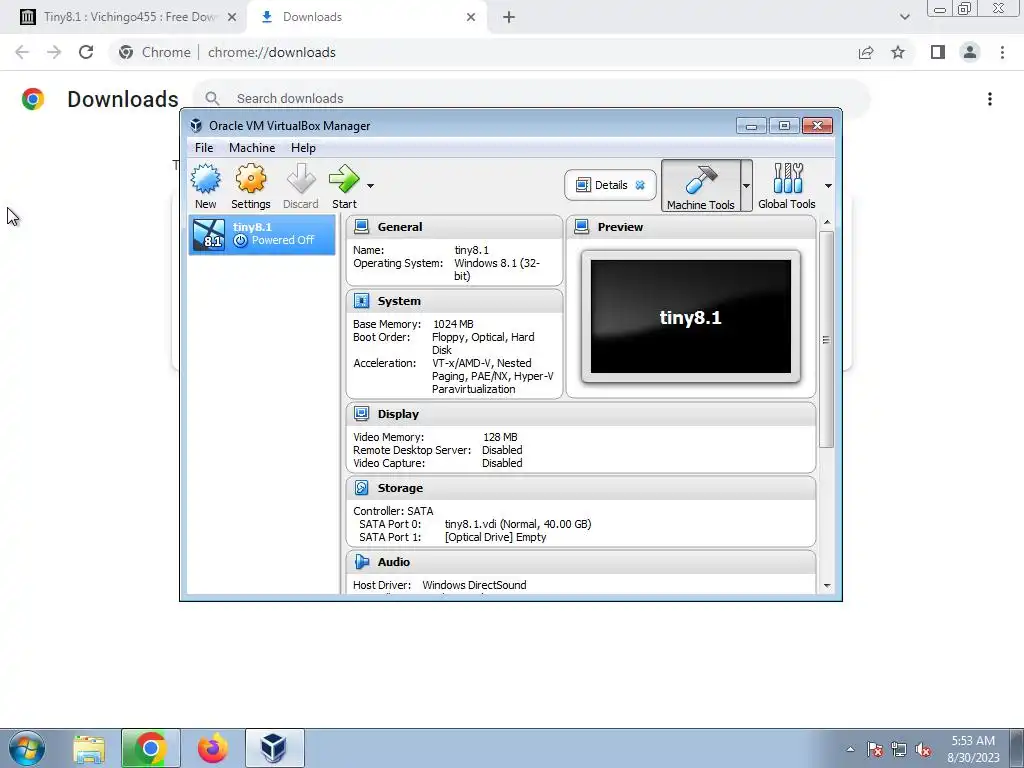Click the VirtualBox title bar cube icon
The height and width of the screenshot is (768, 1024).
pos(196,125)
